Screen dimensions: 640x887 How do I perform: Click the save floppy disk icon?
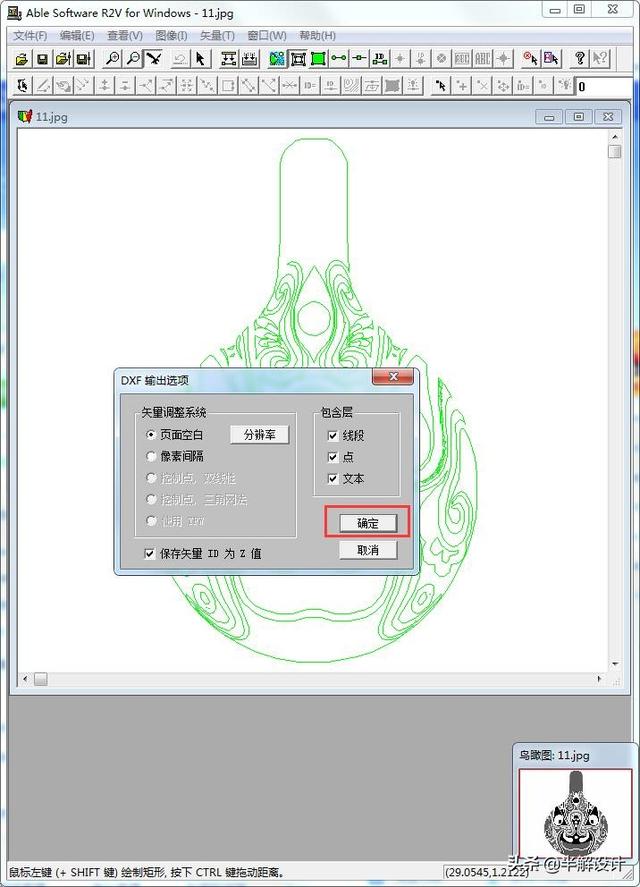tap(42, 60)
